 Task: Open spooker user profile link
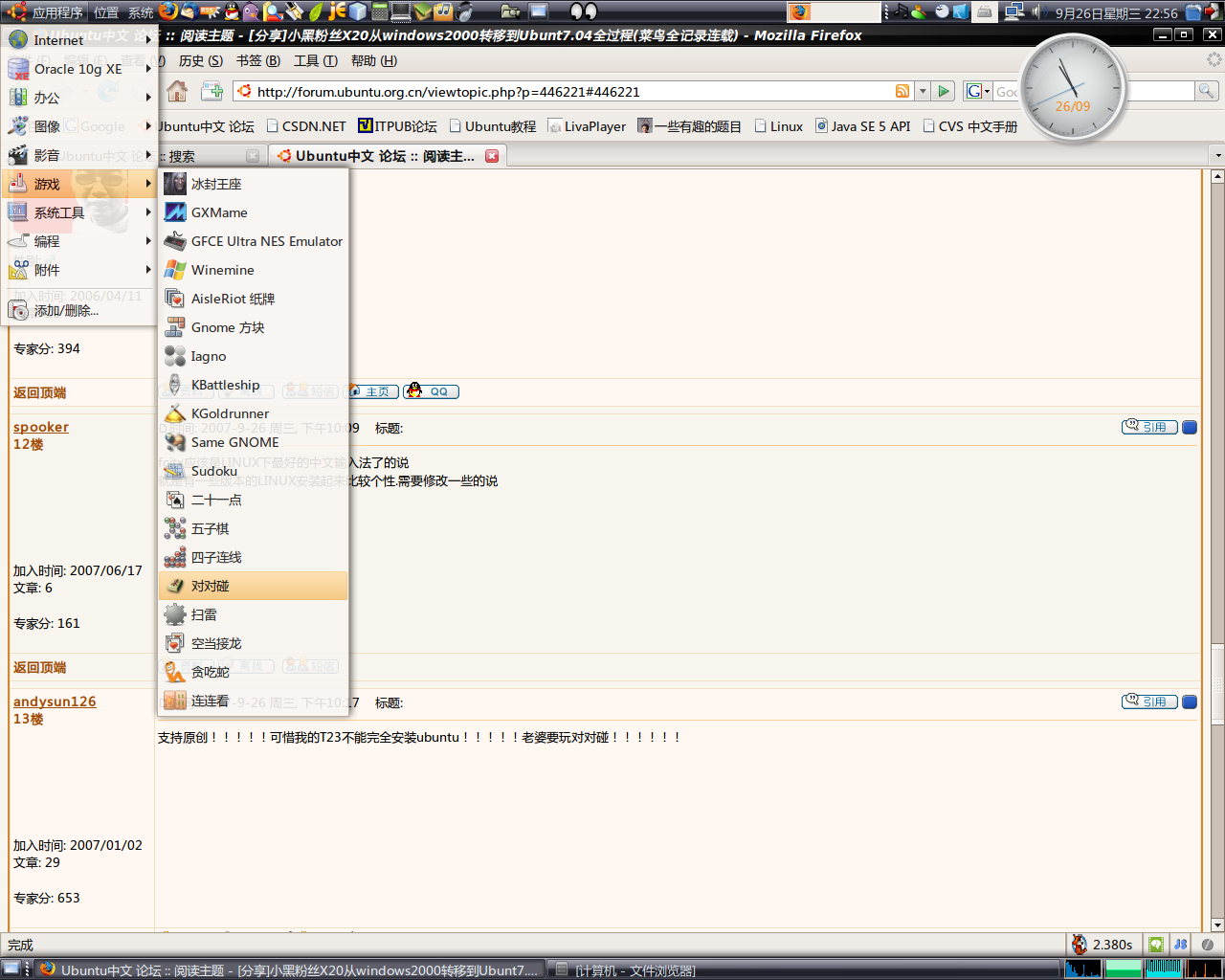(x=41, y=427)
